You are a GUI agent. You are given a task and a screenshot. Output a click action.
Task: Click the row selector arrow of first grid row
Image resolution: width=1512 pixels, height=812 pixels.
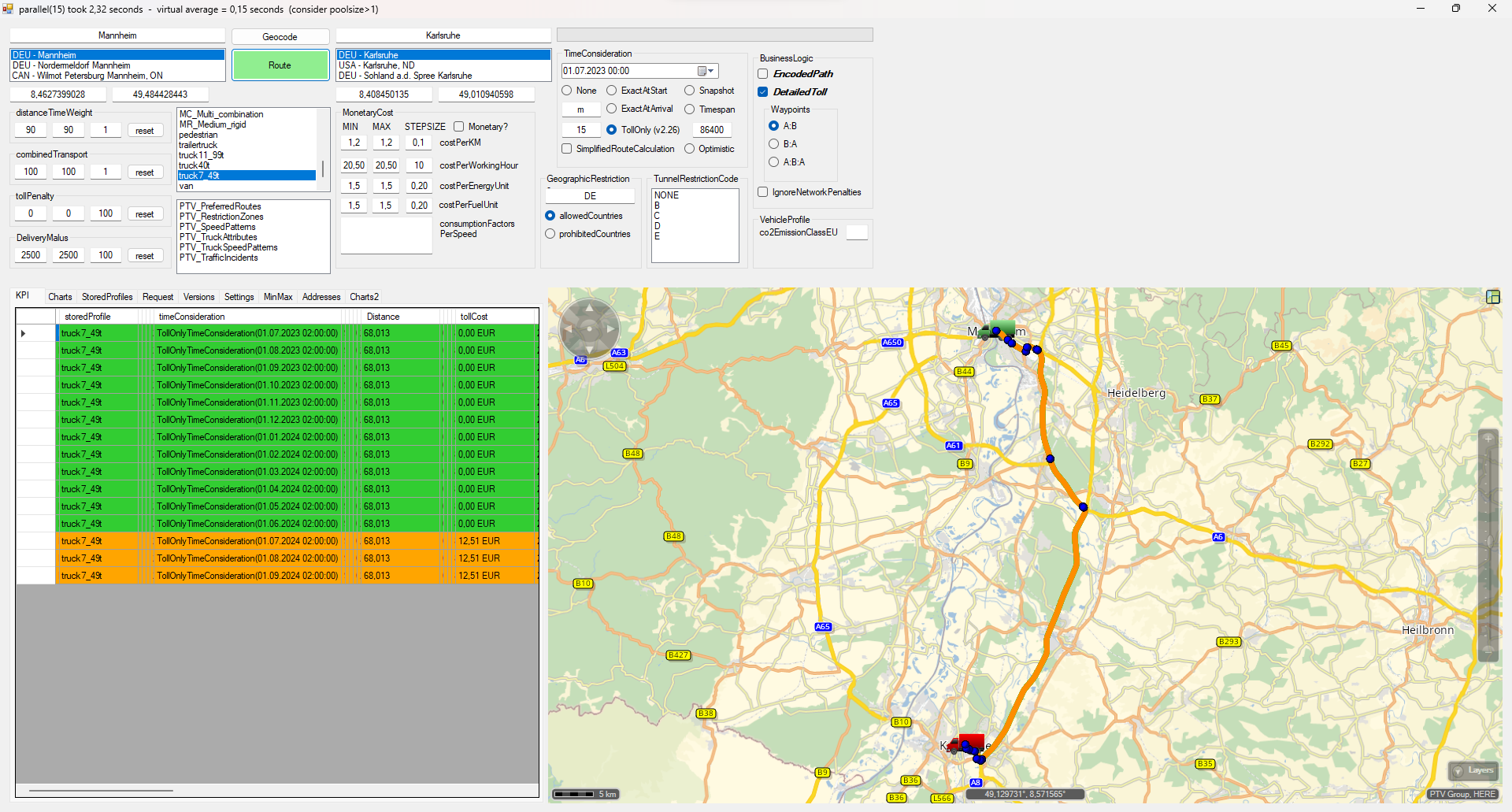tap(24, 333)
